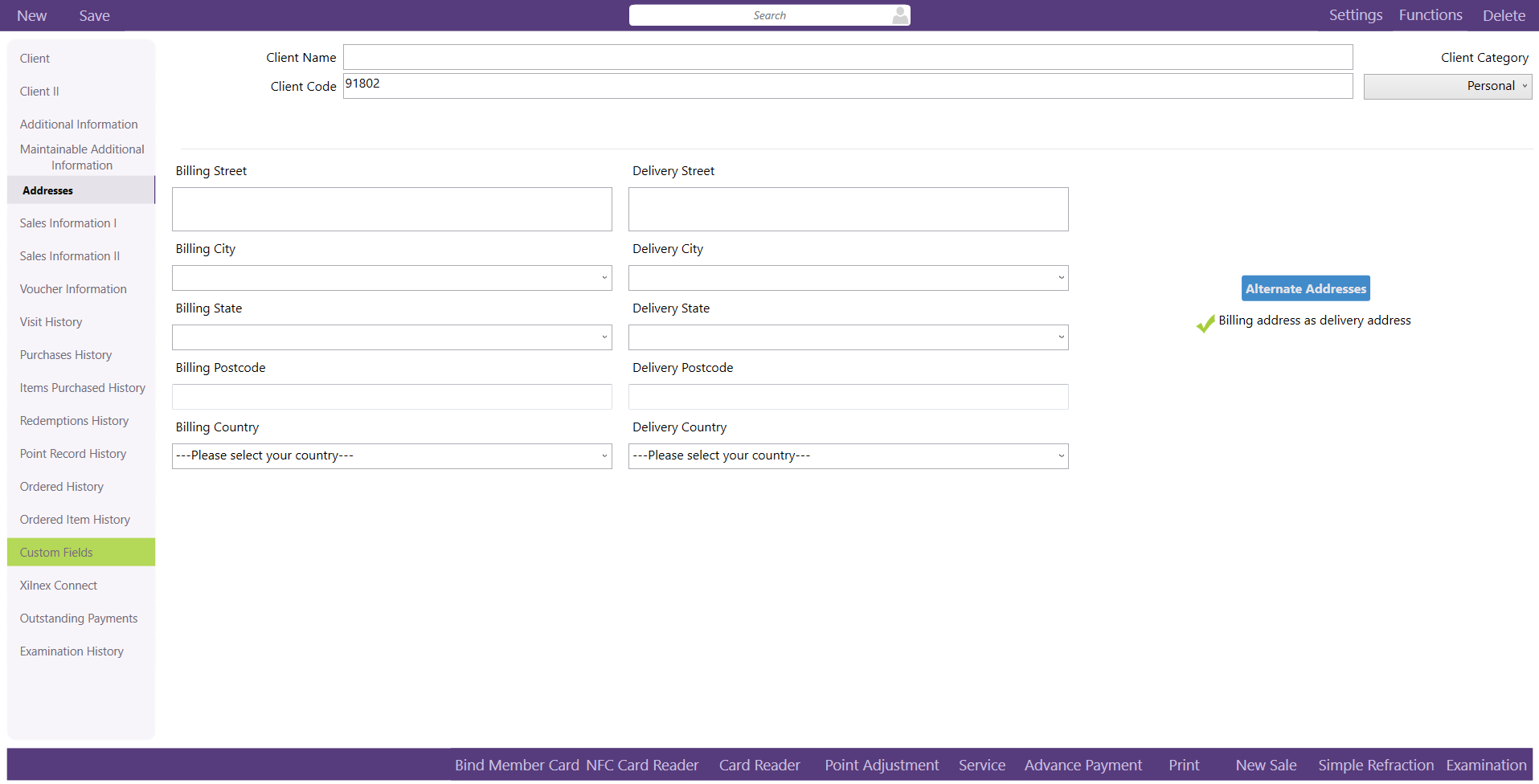Viewport: 1539px width, 784px height.
Task: Open the Client Category Personal dropdown
Action: coord(1447,87)
